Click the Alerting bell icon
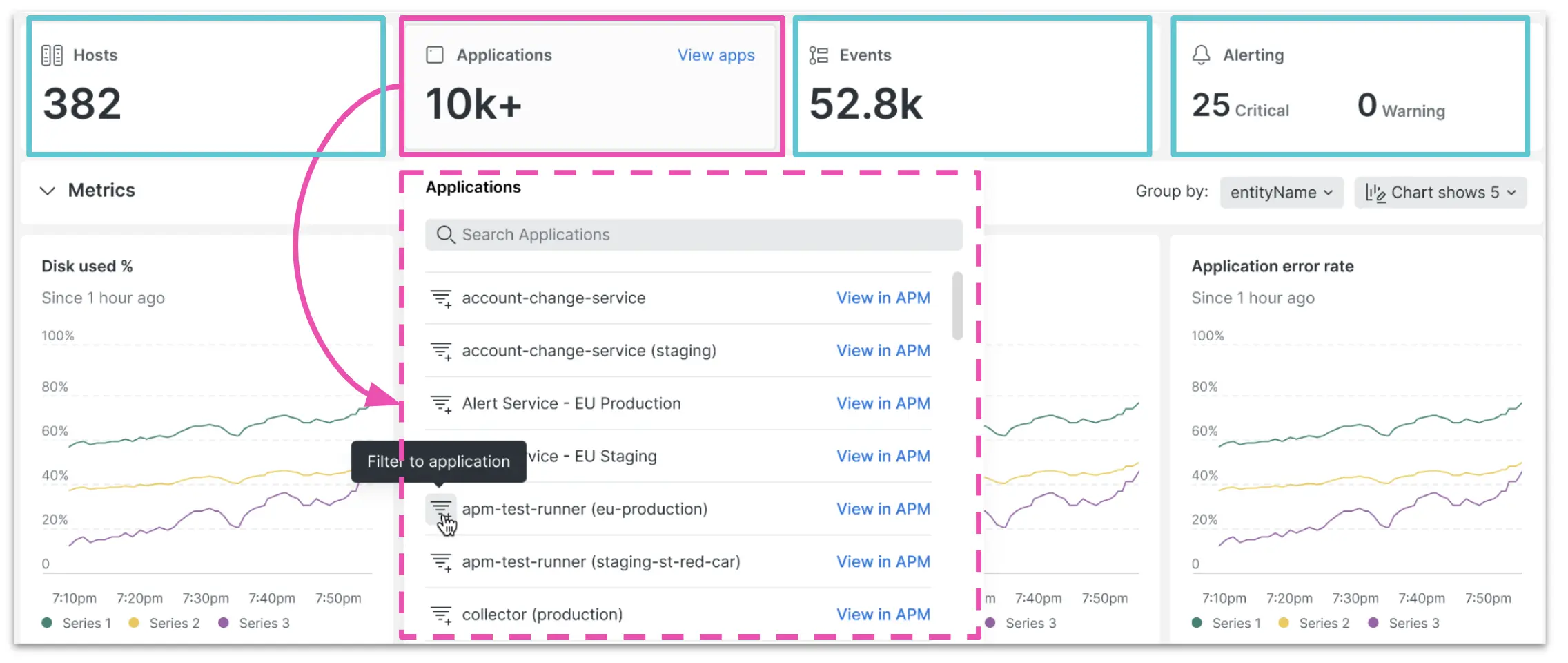 pos(1201,55)
